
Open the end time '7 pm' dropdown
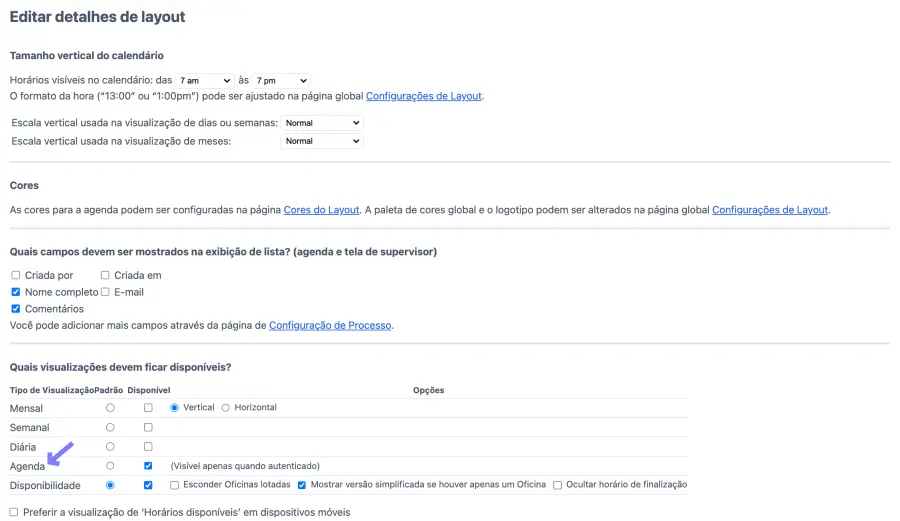click(280, 80)
